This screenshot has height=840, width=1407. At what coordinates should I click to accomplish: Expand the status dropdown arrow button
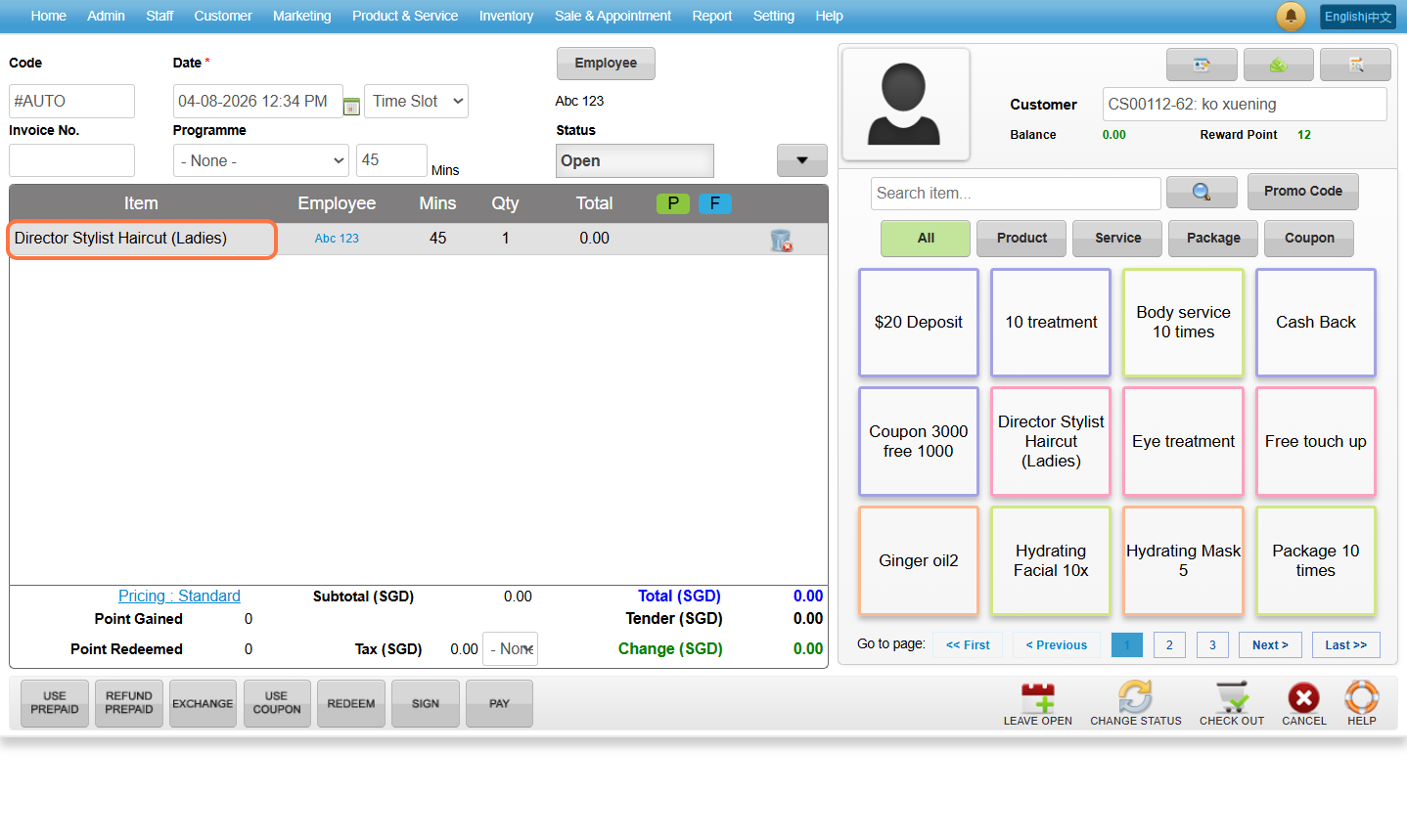[x=802, y=160]
